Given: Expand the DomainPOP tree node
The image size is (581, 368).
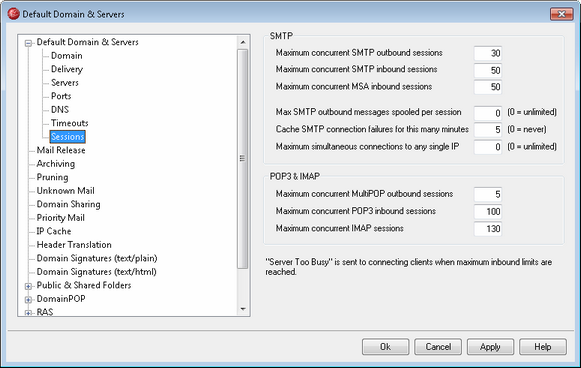Looking at the screenshot, I should point(28,299).
